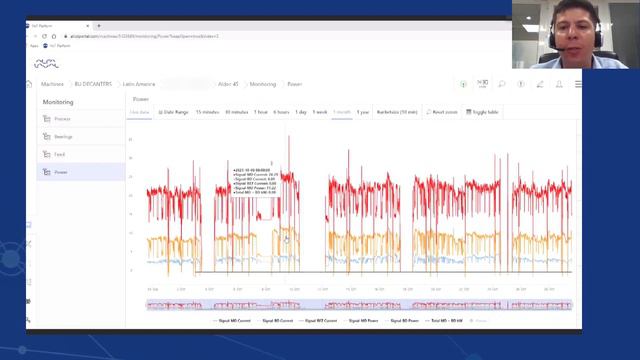Click the wave company logo
This screenshot has height=360, width=640.
click(x=46, y=63)
